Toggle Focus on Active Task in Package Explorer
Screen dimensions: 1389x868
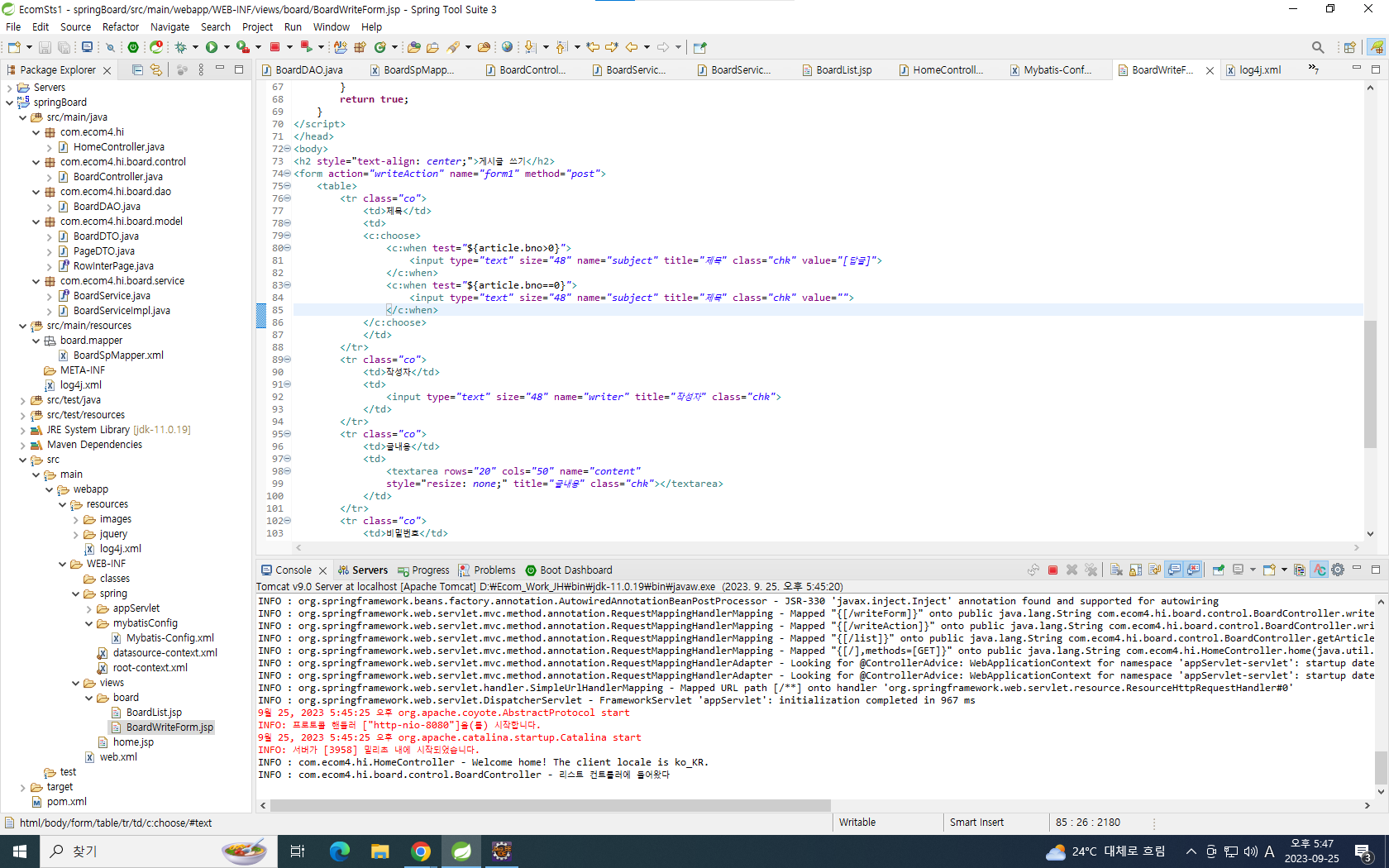click(x=182, y=70)
